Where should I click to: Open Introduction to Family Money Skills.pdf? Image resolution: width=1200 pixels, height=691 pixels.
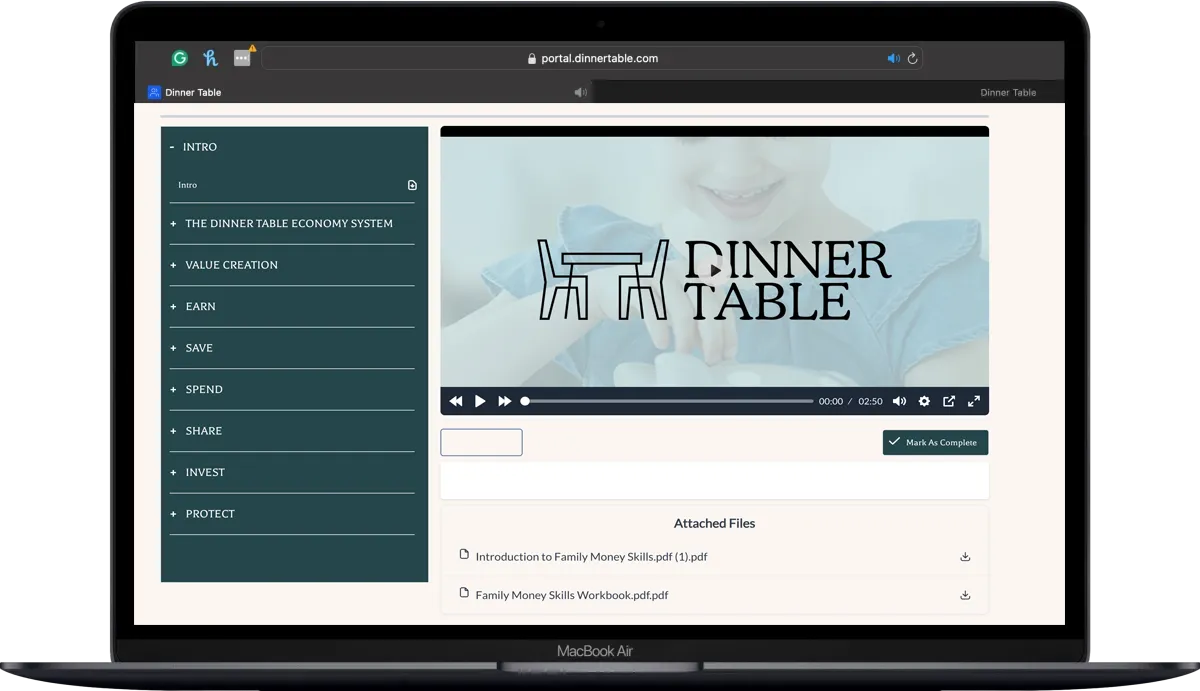(x=591, y=557)
